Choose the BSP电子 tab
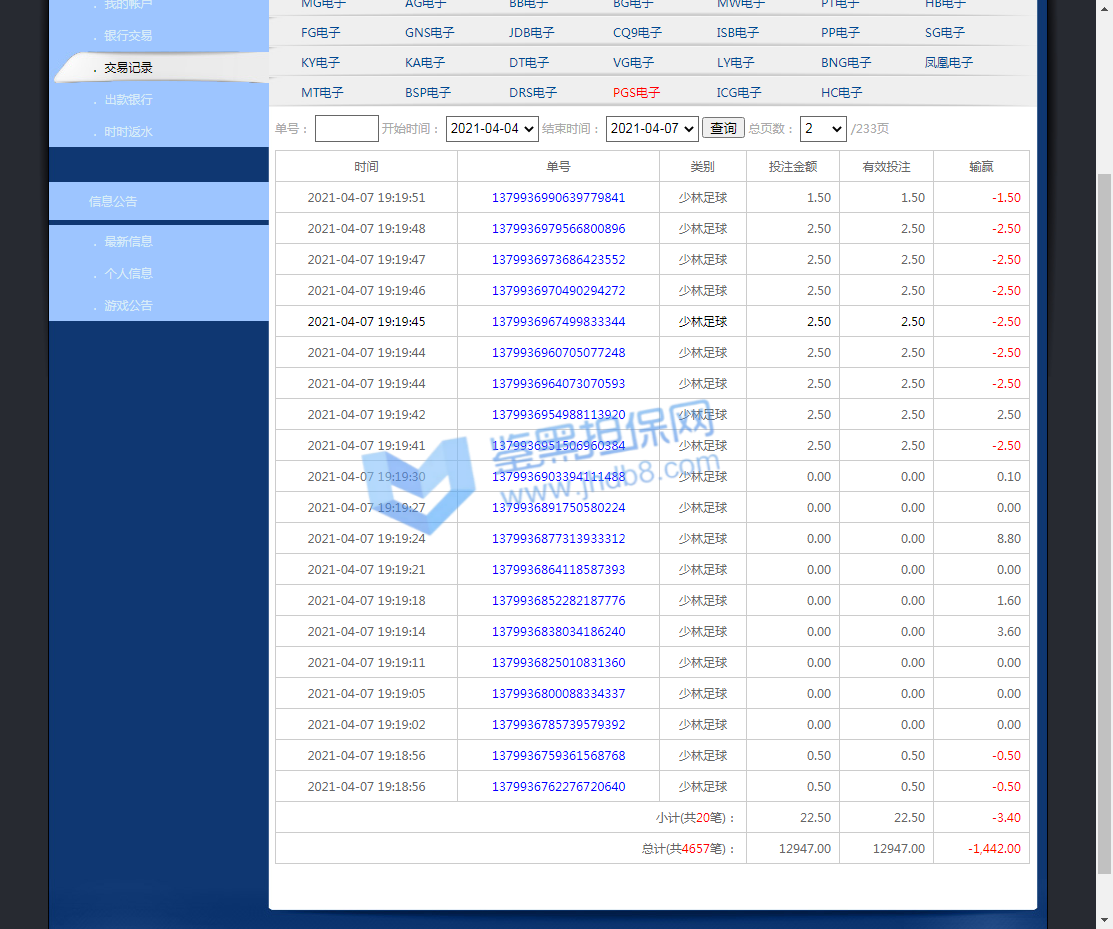Viewport: 1113px width, 929px height. [427, 93]
